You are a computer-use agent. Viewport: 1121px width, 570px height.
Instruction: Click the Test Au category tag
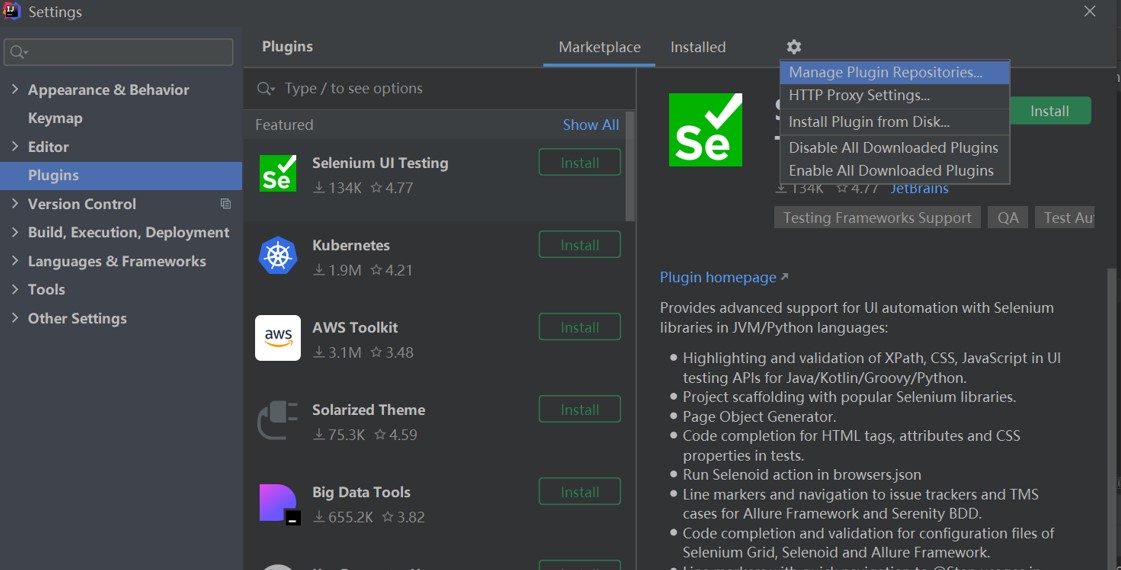(1065, 217)
